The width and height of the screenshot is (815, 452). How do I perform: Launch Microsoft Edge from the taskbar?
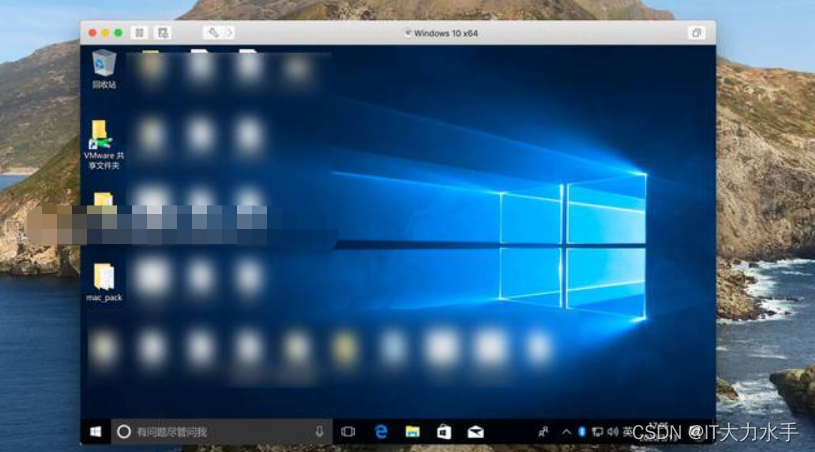381,432
